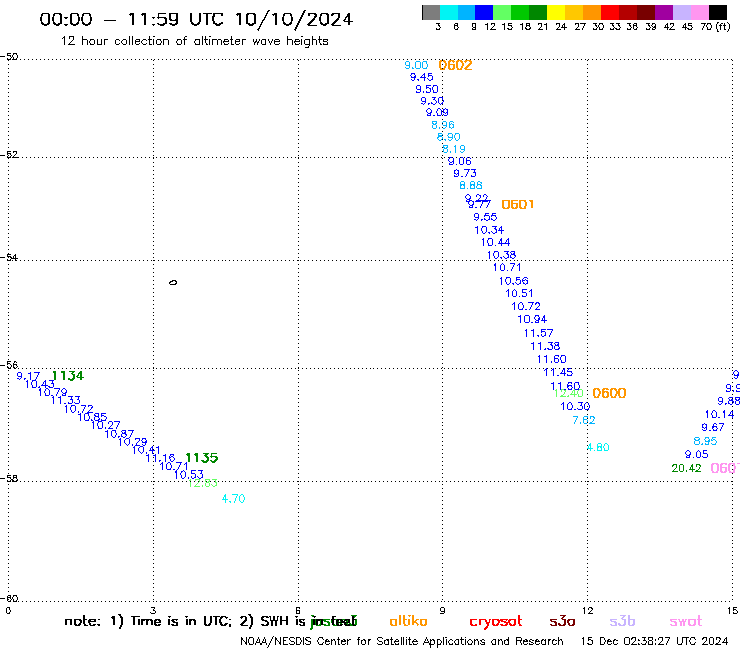Click the cyan 4.70 wave height value
The width and height of the screenshot is (740, 650).
[x=234, y=498]
